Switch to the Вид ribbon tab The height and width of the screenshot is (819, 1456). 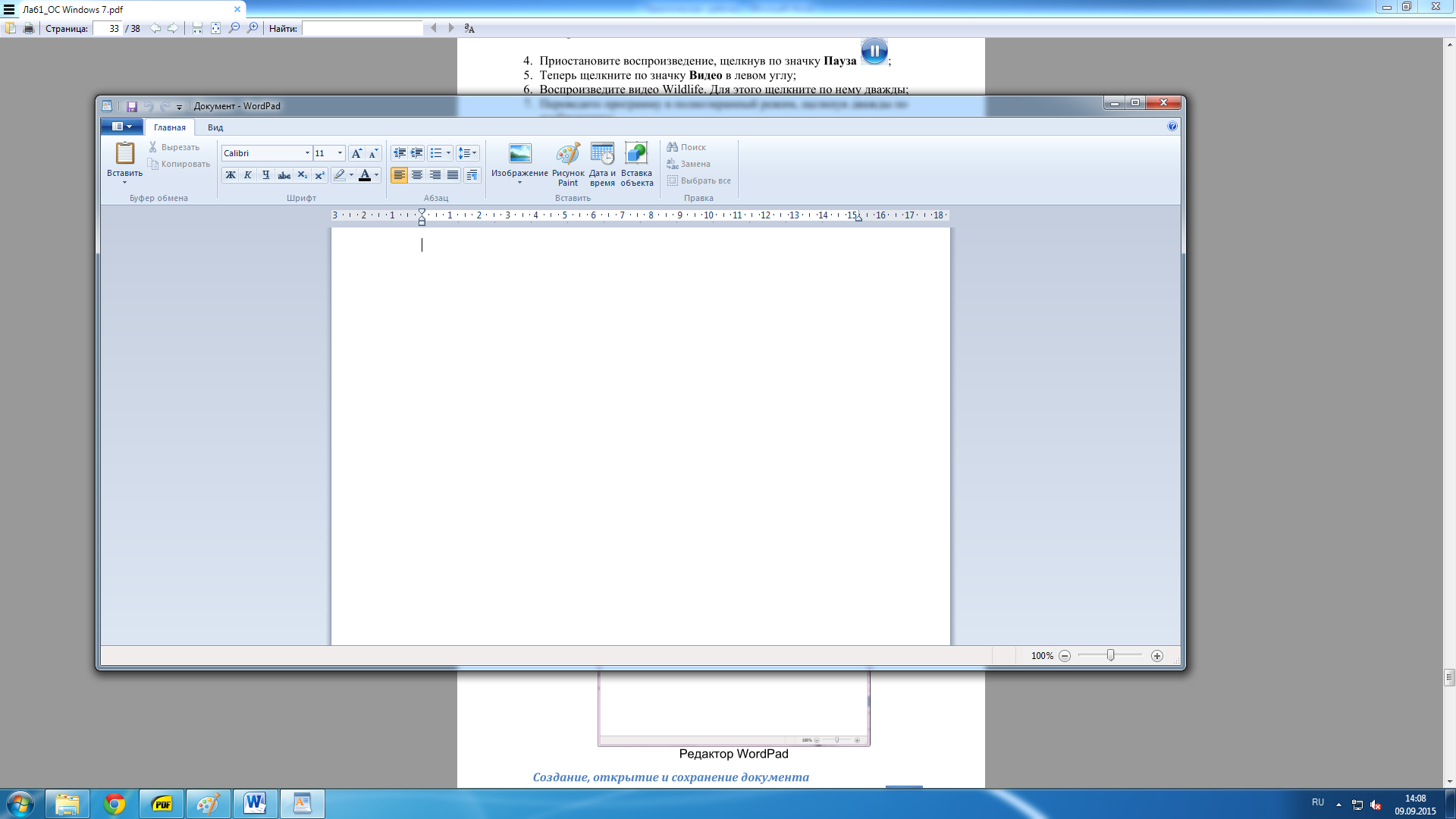click(x=215, y=127)
